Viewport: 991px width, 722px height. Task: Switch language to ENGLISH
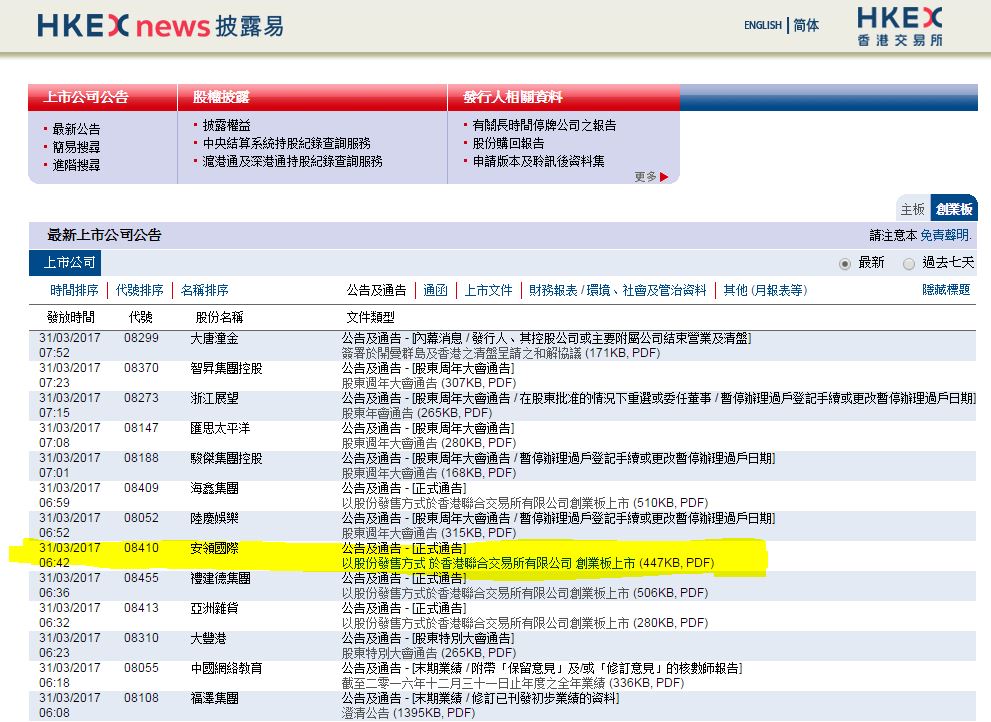pyautogui.click(x=763, y=25)
